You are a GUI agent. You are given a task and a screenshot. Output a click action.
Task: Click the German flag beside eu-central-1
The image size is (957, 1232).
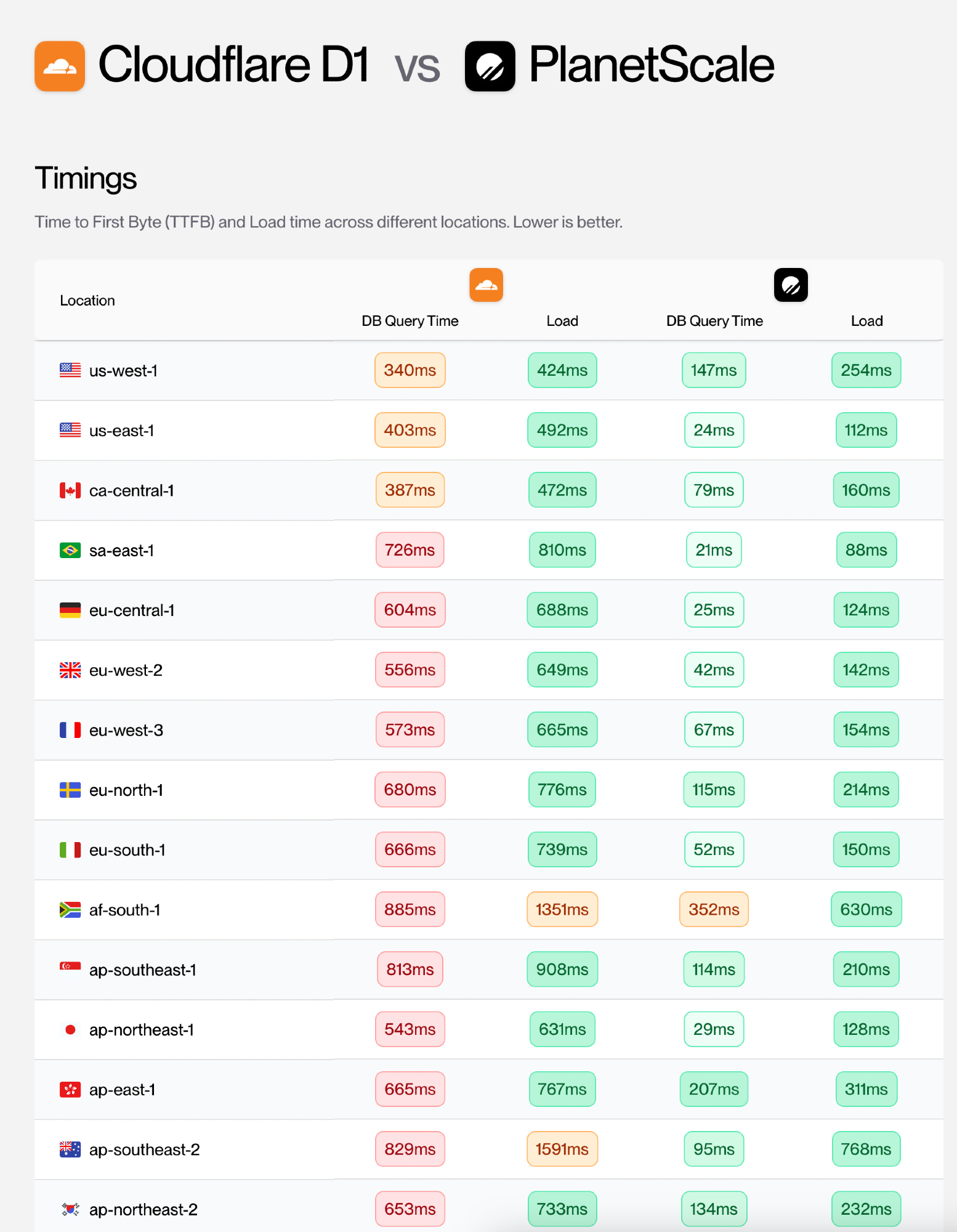[x=70, y=610]
